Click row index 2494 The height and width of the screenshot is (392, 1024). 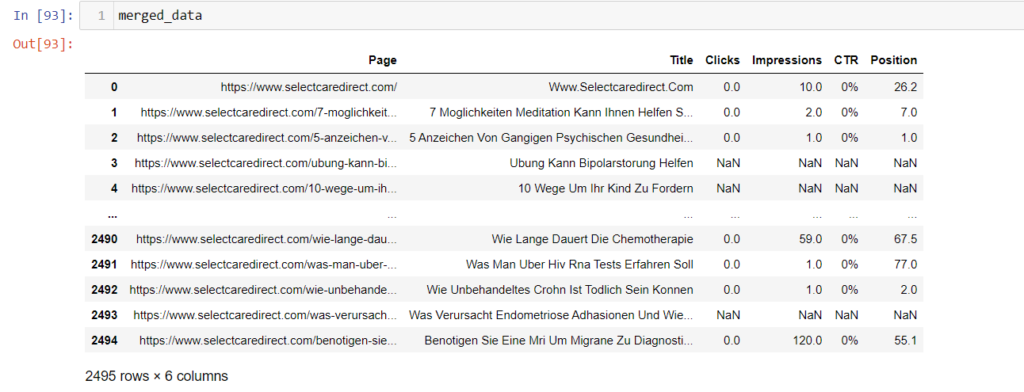pyautogui.click(x=104, y=340)
